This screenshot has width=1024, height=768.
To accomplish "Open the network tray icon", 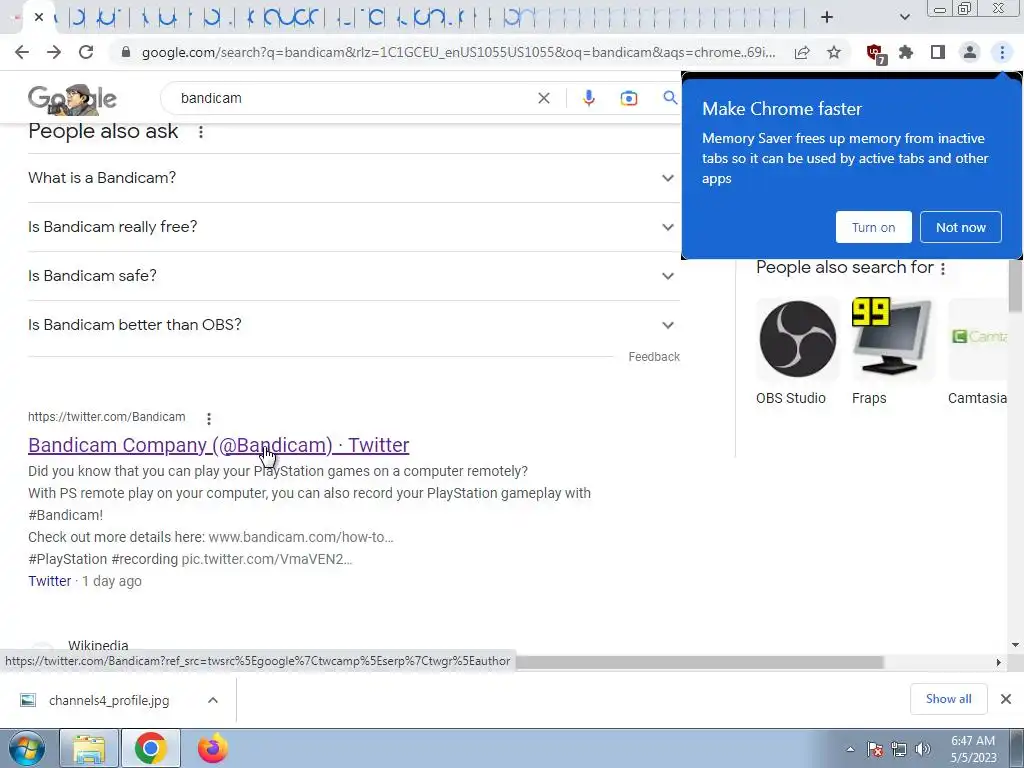I will pyautogui.click(x=899, y=749).
